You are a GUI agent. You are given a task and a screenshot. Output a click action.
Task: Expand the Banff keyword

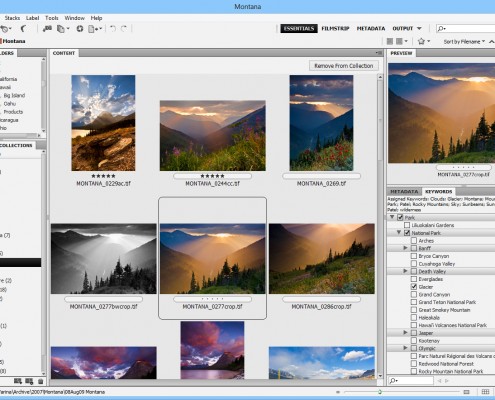click(x=405, y=248)
